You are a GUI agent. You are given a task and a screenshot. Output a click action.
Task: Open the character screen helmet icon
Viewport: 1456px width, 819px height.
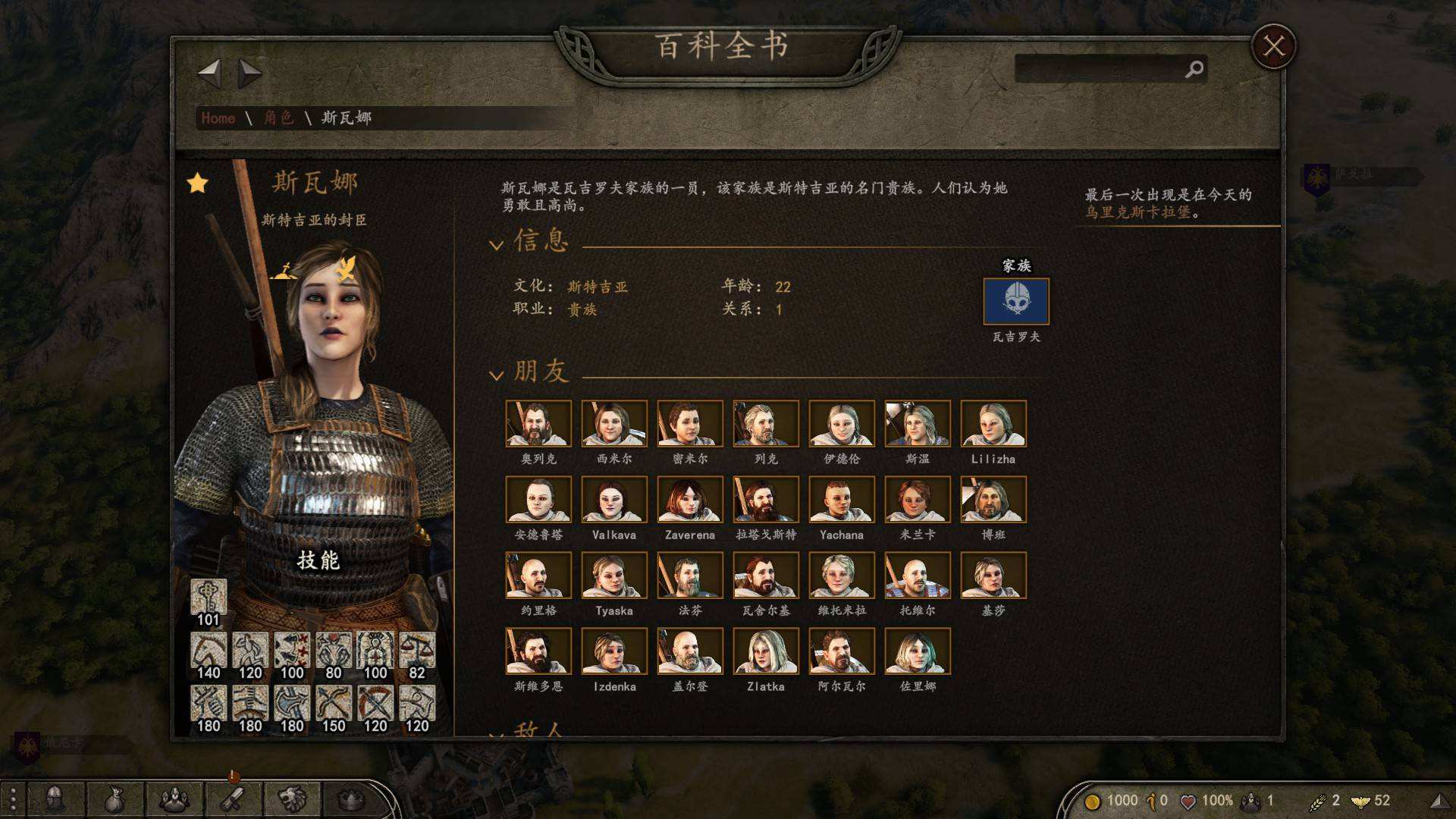click(55, 799)
